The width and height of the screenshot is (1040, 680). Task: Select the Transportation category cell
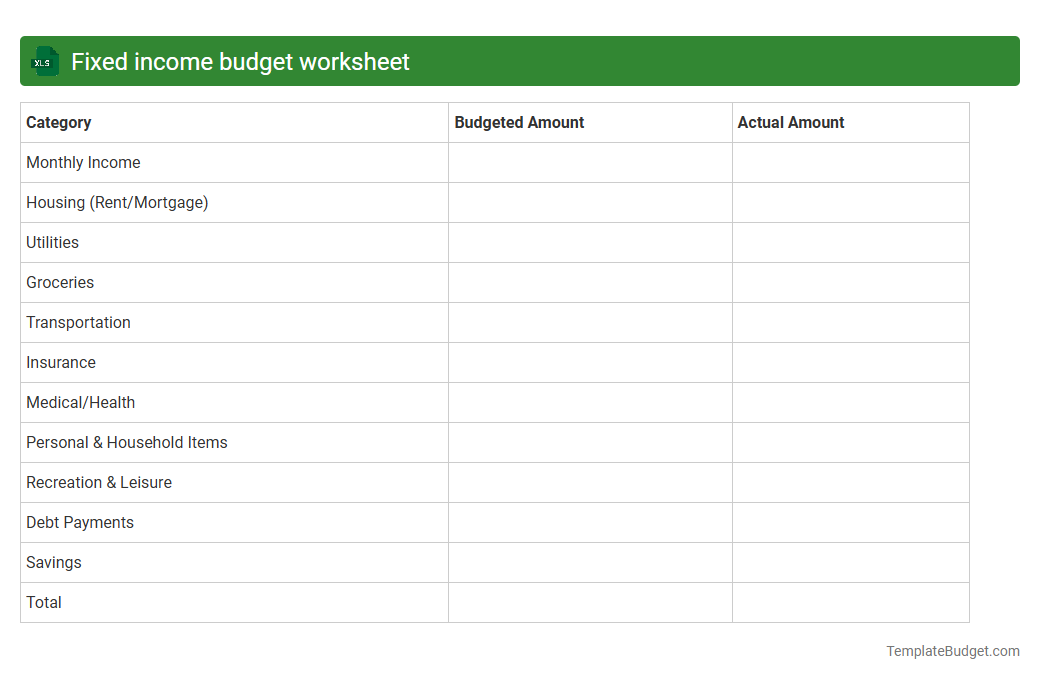point(78,322)
